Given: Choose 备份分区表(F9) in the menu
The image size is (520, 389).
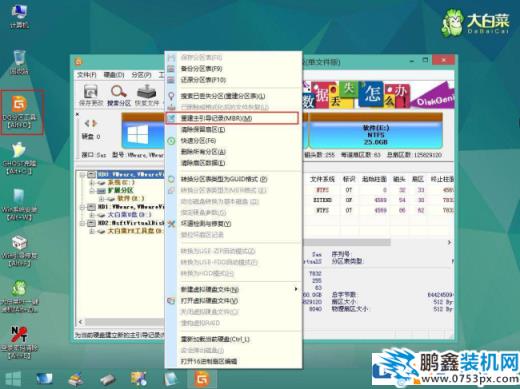Looking at the screenshot, I should tap(233, 69).
